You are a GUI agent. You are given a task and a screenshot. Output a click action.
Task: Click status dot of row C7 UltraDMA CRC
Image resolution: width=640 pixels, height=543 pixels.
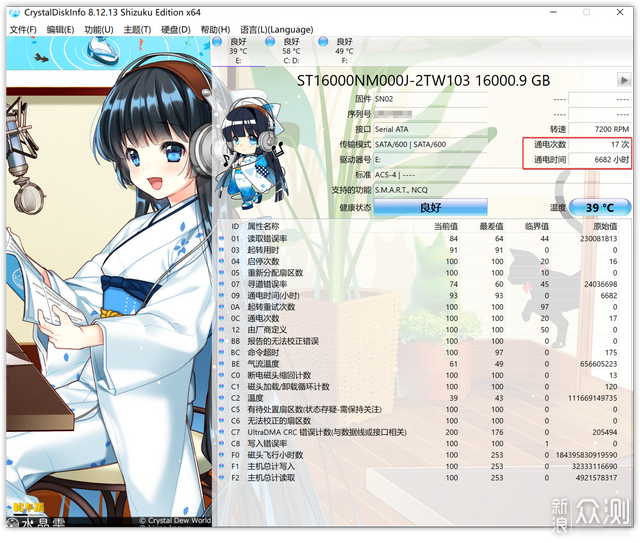tap(222, 432)
